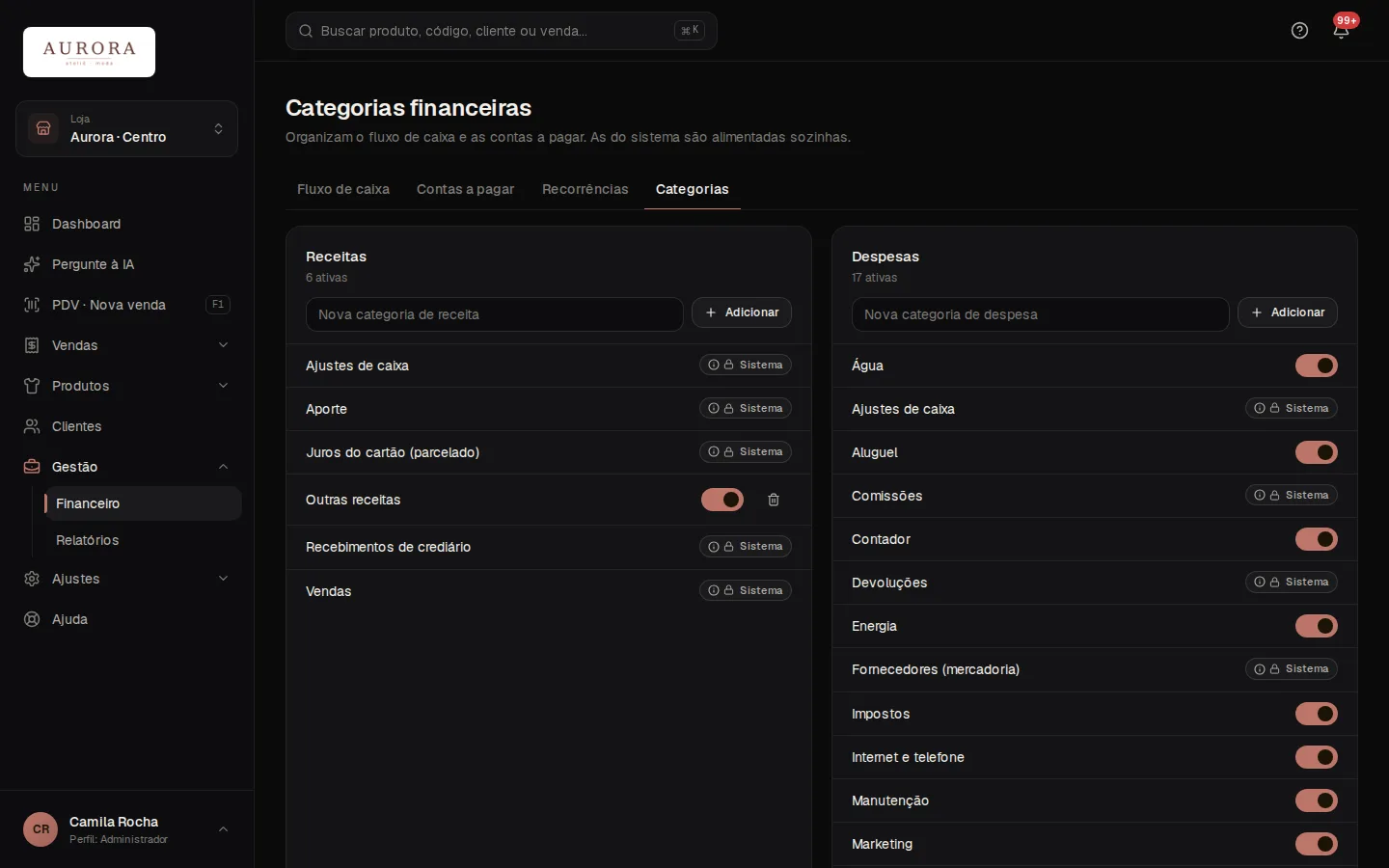Viewport: 1389px width, 868px height.
Task: Click the Pergunte à IA sparkle icon
Action: [32, 264]
